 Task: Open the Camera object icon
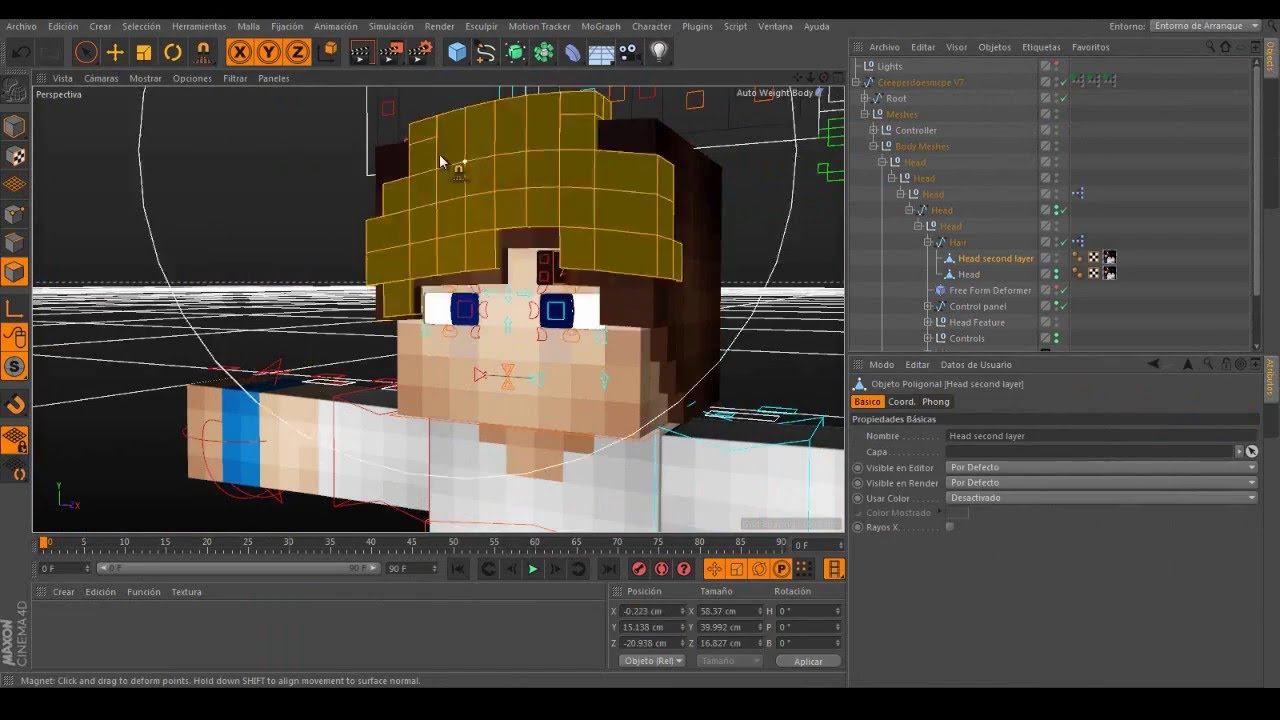[629, 52]
